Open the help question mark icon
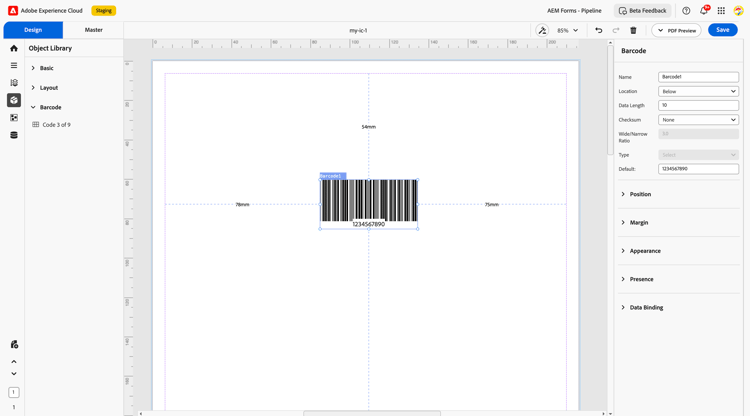Viewport: 750px width, 416px height. 686,11
